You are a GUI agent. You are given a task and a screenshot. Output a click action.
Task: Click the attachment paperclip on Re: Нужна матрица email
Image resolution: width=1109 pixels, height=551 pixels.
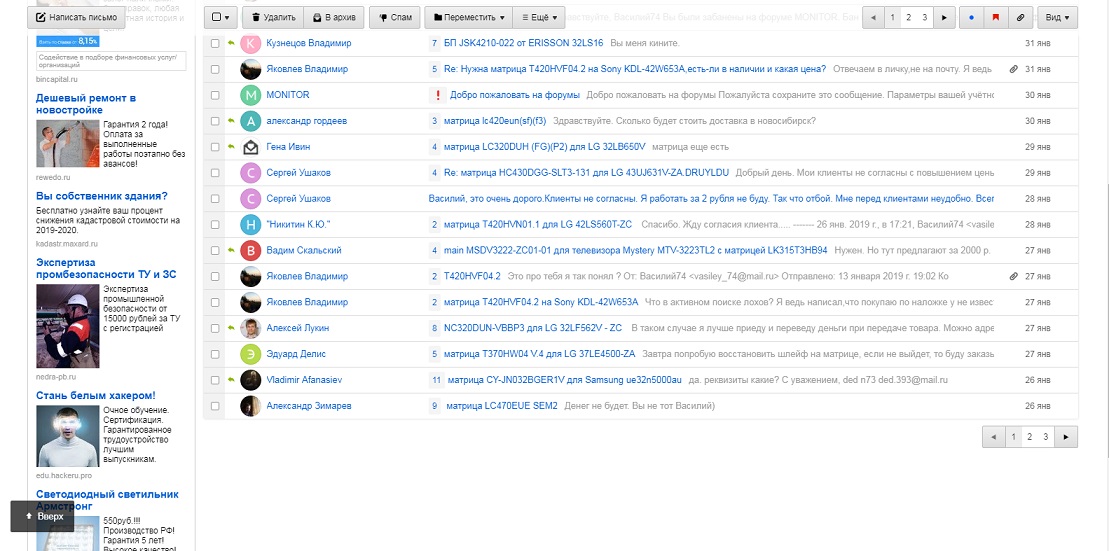1013,69
